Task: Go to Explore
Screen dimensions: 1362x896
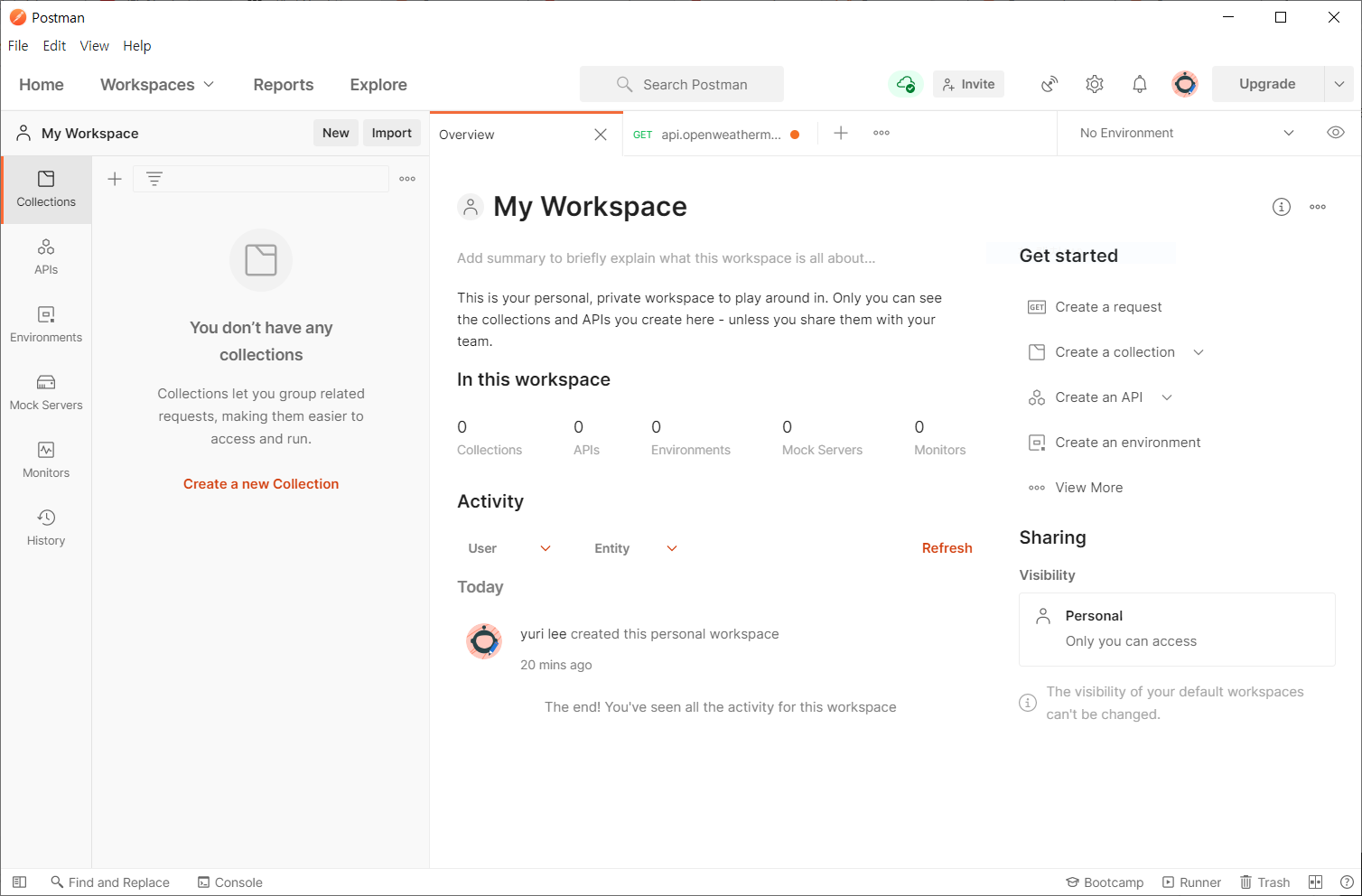Action: tap(378, 85)
